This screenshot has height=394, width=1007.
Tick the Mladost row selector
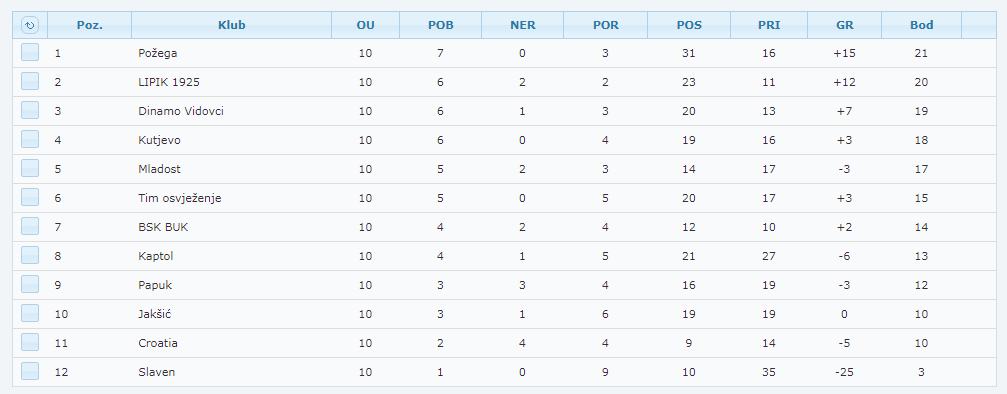click(30, 168)
